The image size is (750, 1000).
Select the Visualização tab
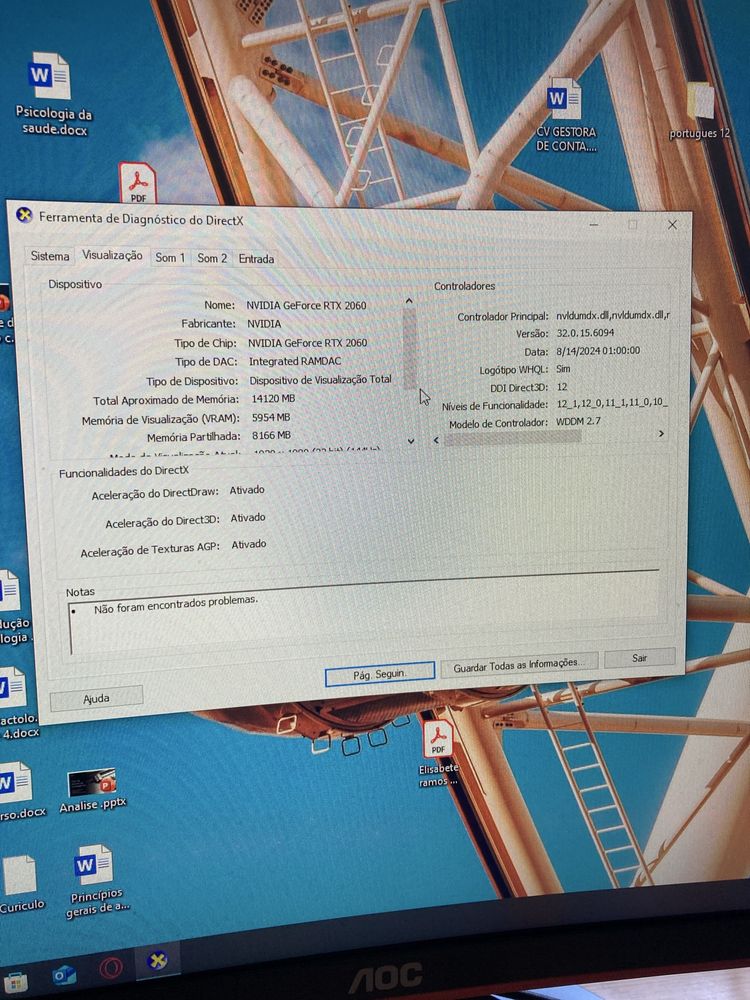112,255
